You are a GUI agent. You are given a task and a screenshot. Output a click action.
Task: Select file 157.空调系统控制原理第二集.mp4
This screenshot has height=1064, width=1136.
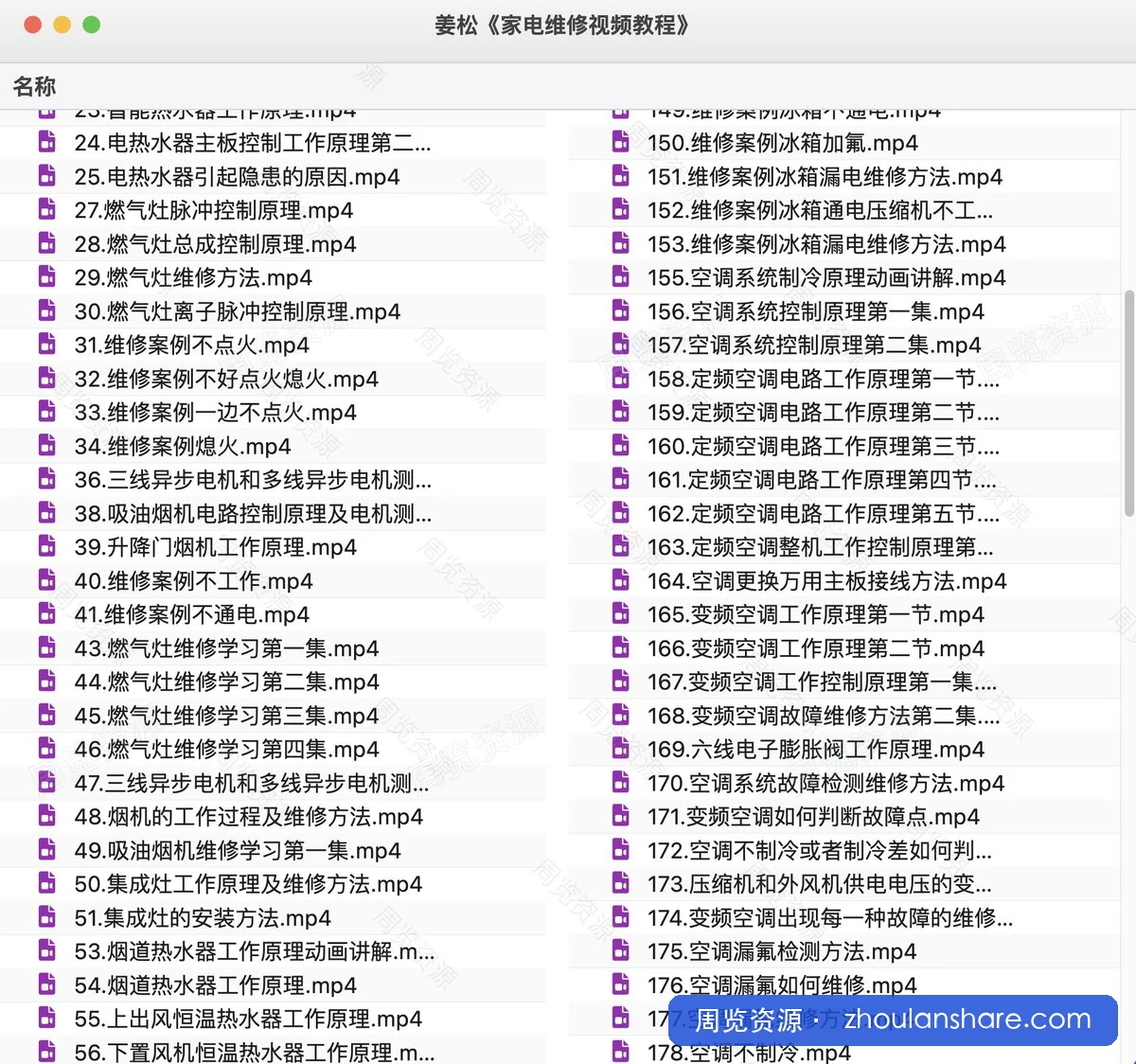pyautogui.click(x=814, y=346)
